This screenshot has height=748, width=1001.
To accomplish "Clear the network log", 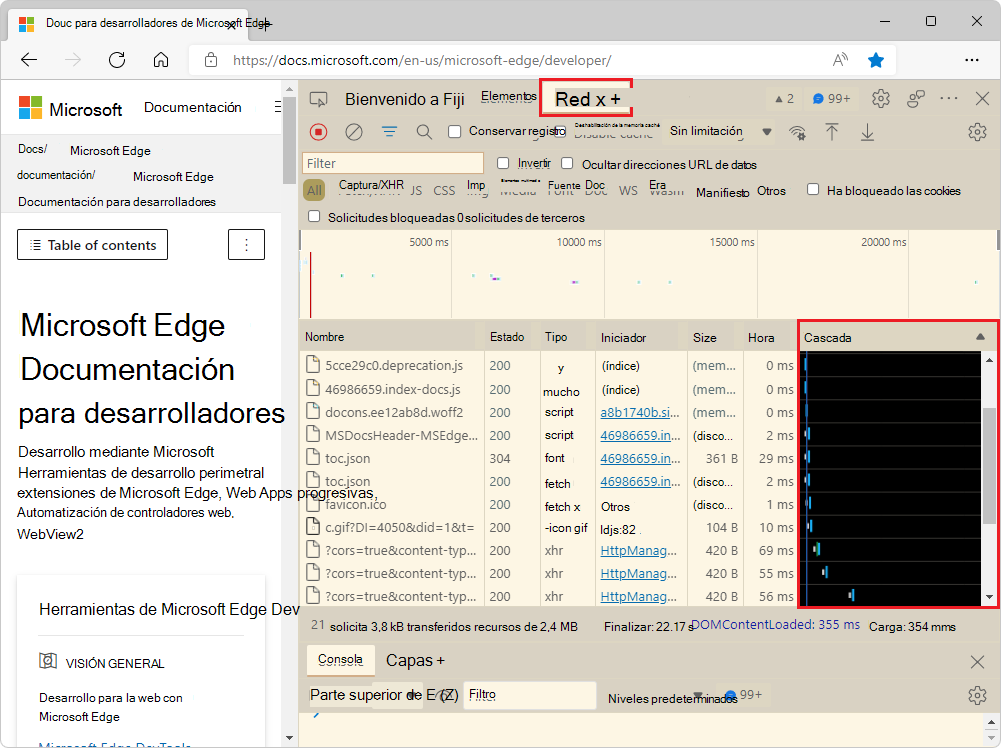I will [354, 132].
